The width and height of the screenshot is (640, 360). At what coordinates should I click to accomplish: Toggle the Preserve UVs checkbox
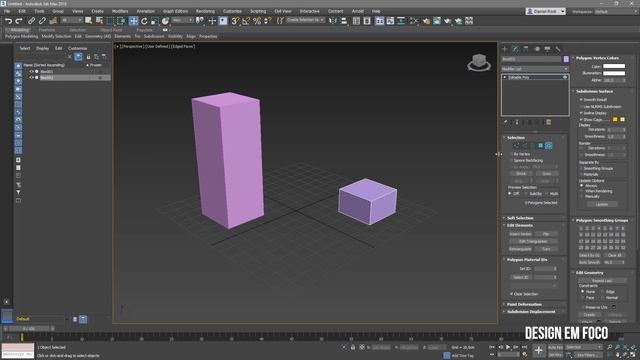click(582, 307)
